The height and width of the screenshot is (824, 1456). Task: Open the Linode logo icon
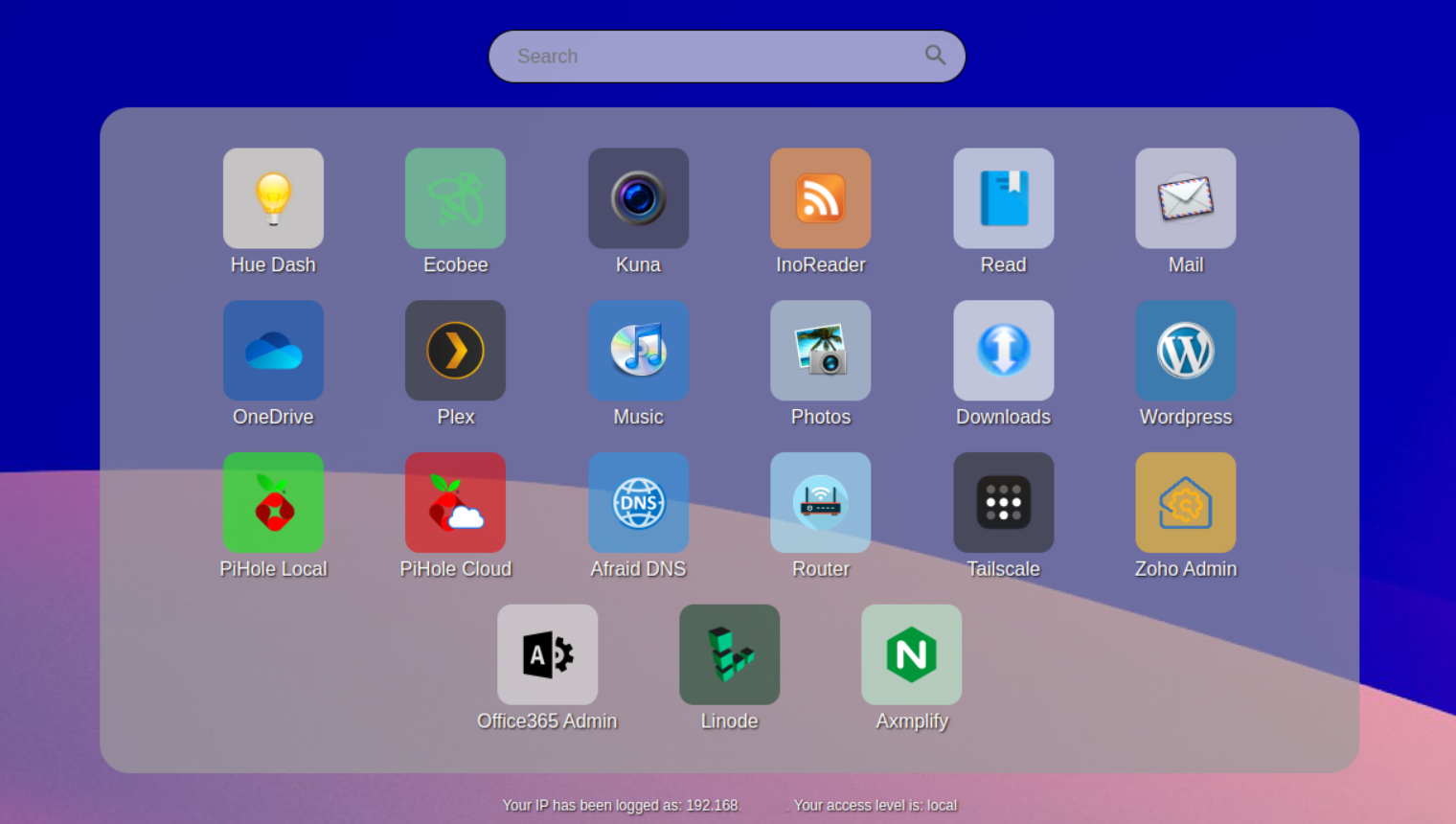tap(729, 654)
